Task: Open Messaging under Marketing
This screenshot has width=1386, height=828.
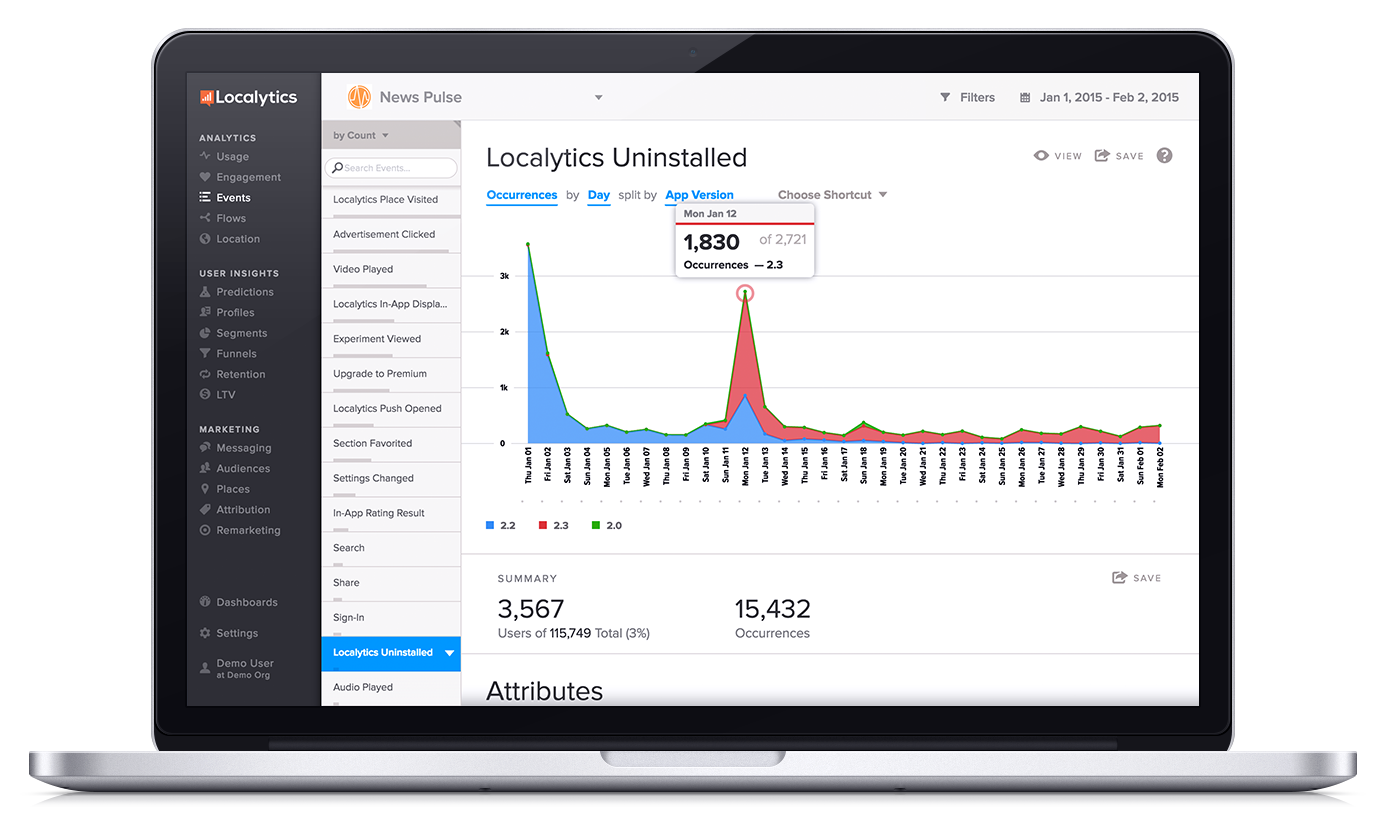Action: (244, 448)
